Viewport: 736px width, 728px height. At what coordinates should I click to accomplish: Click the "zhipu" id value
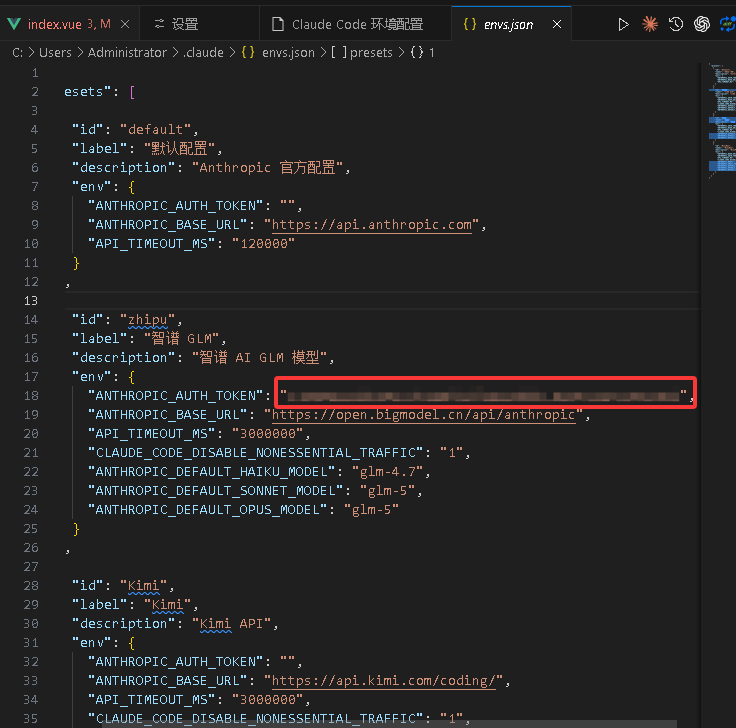click(x=147, y=320)
